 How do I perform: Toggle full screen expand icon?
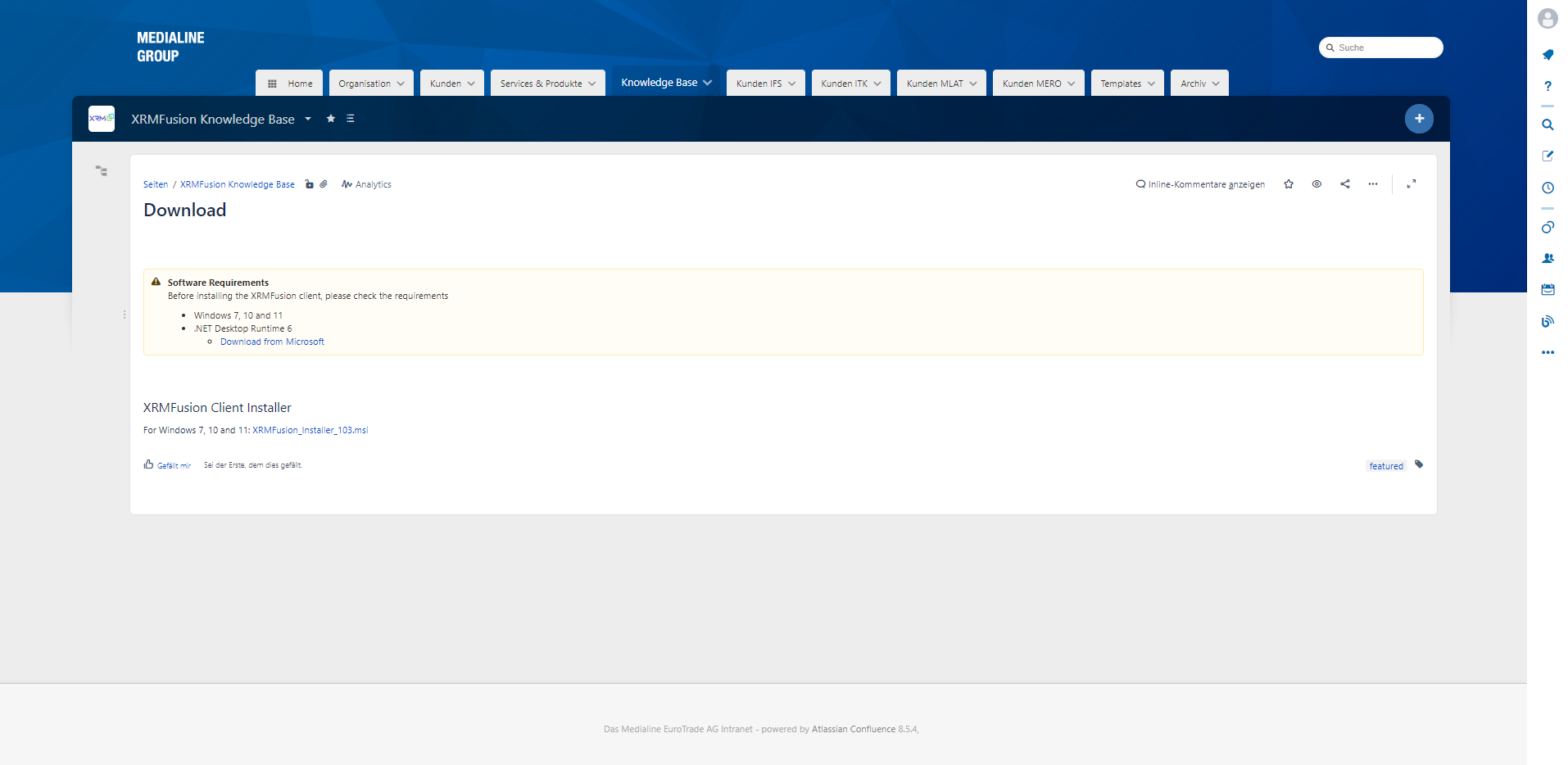1412,184
